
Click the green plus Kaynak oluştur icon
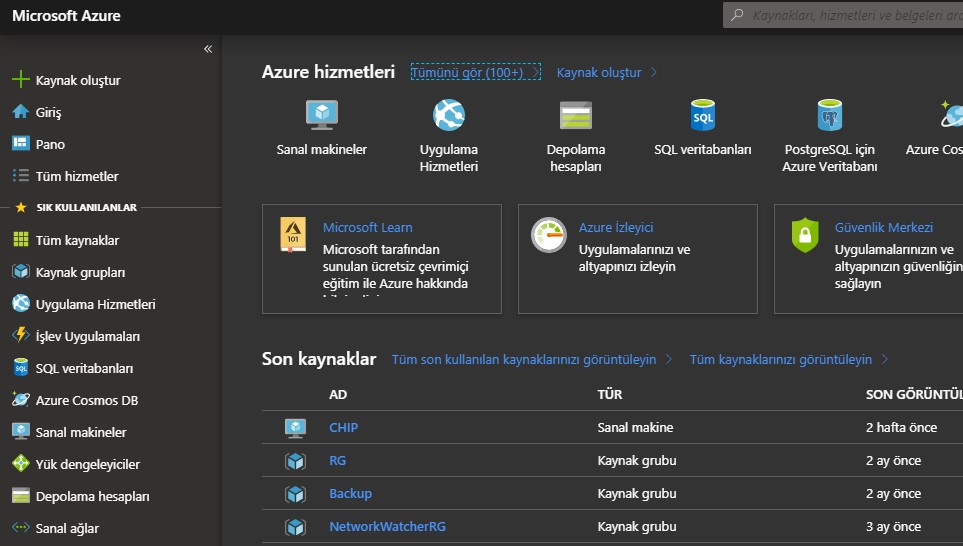click(20, 79)
